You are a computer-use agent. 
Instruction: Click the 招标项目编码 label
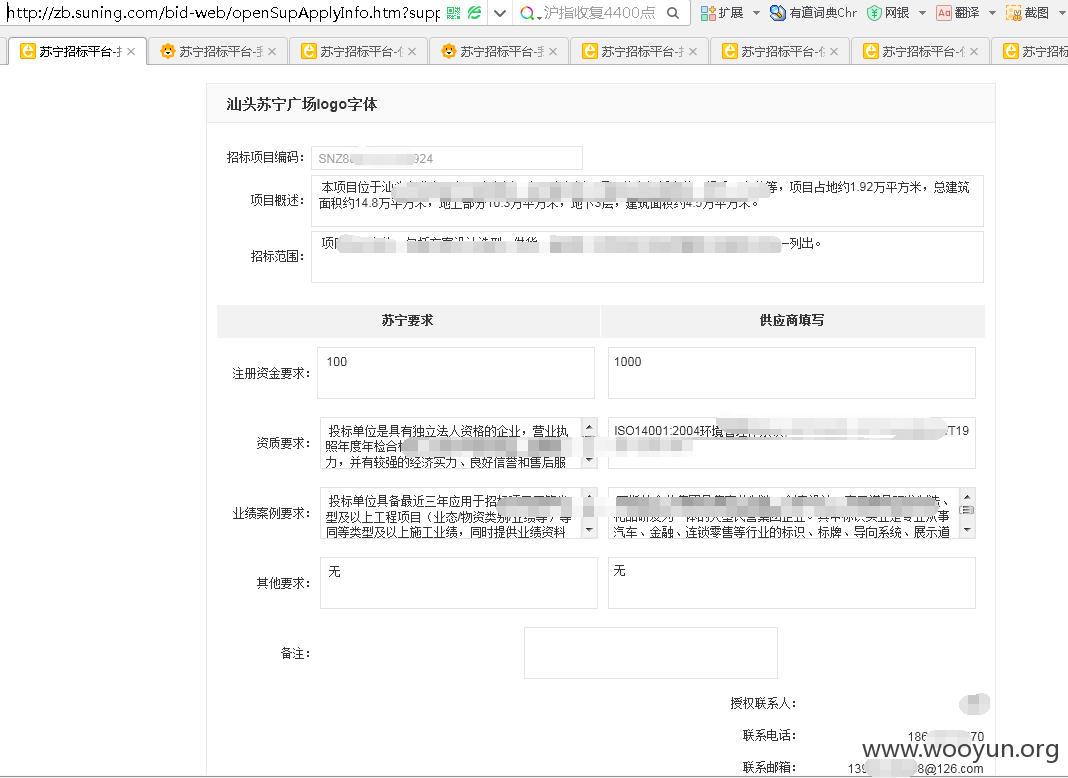click(265, 157)
